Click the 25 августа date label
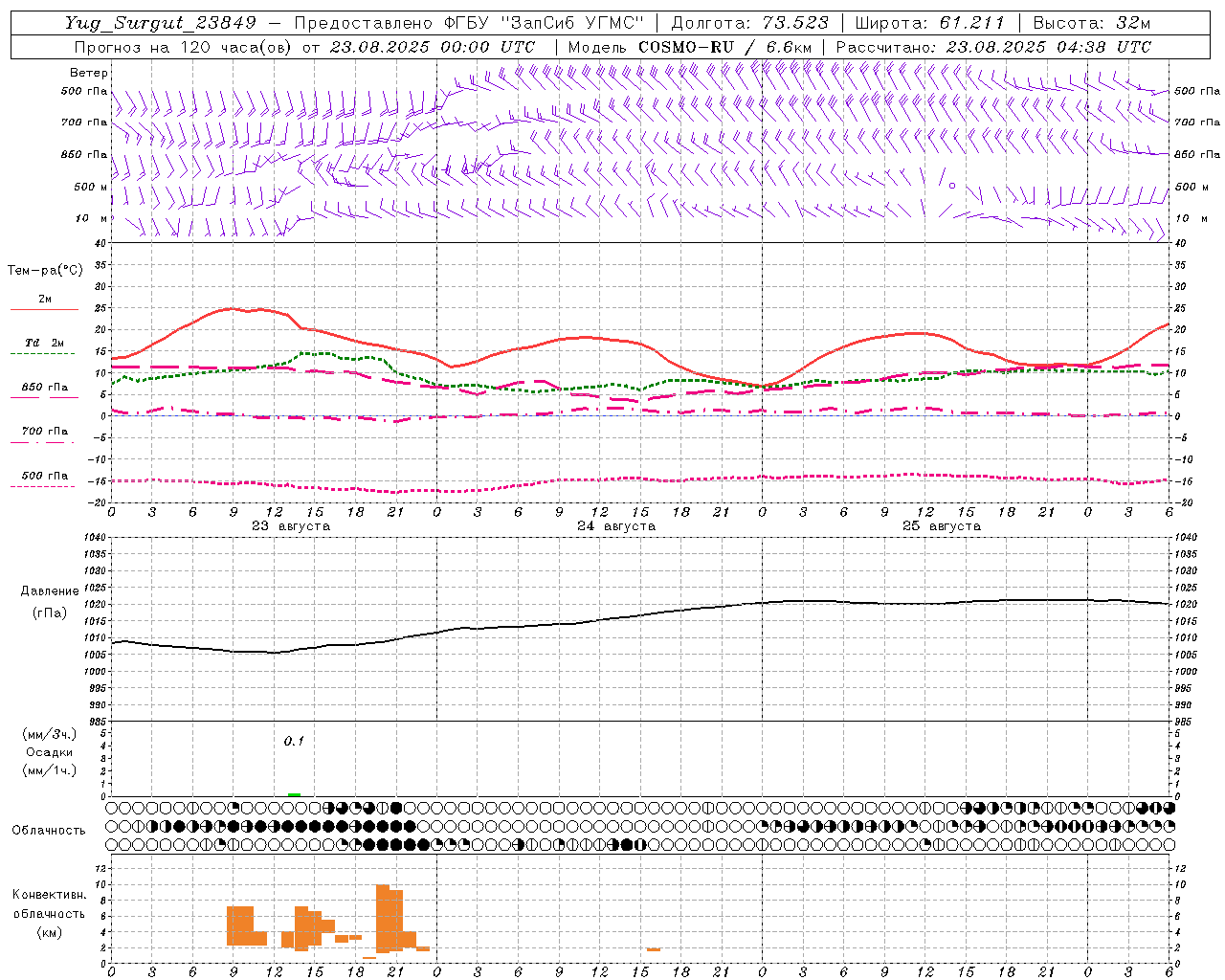 point(942,526)
